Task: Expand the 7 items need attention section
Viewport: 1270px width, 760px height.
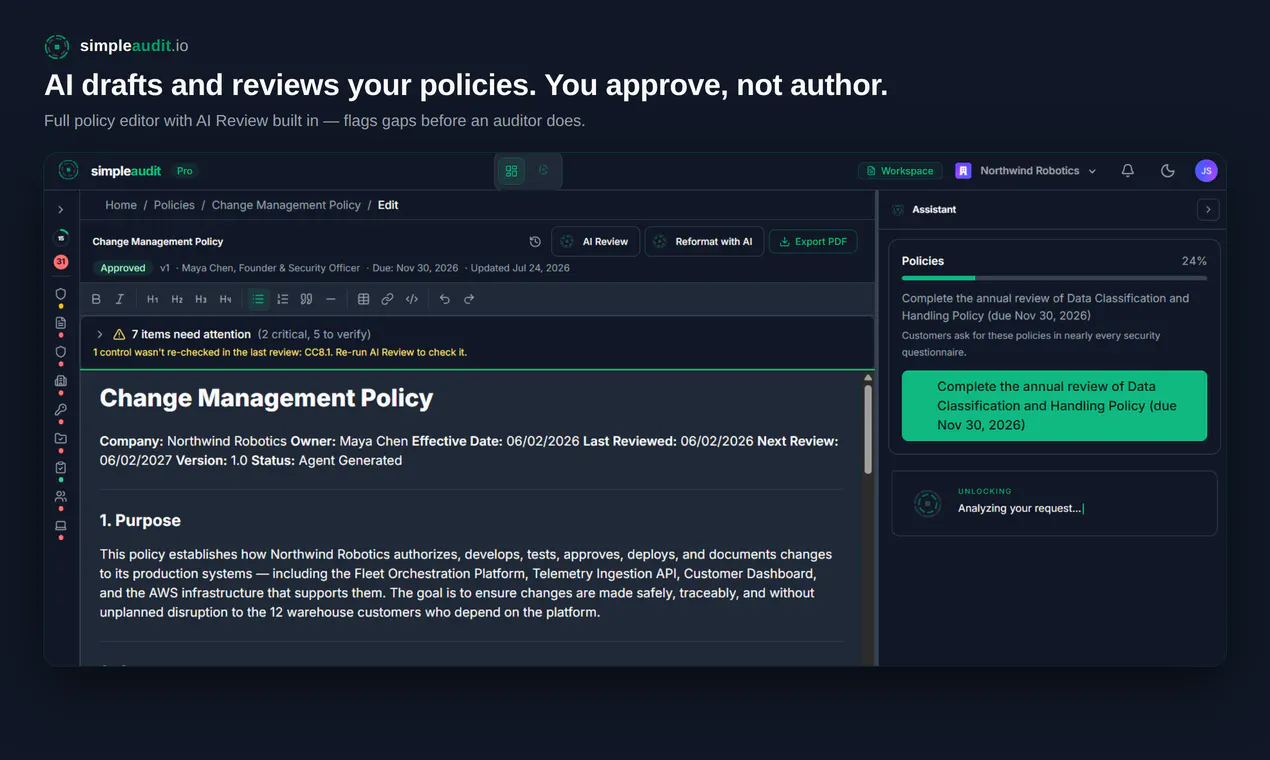Action: [100, 334]
